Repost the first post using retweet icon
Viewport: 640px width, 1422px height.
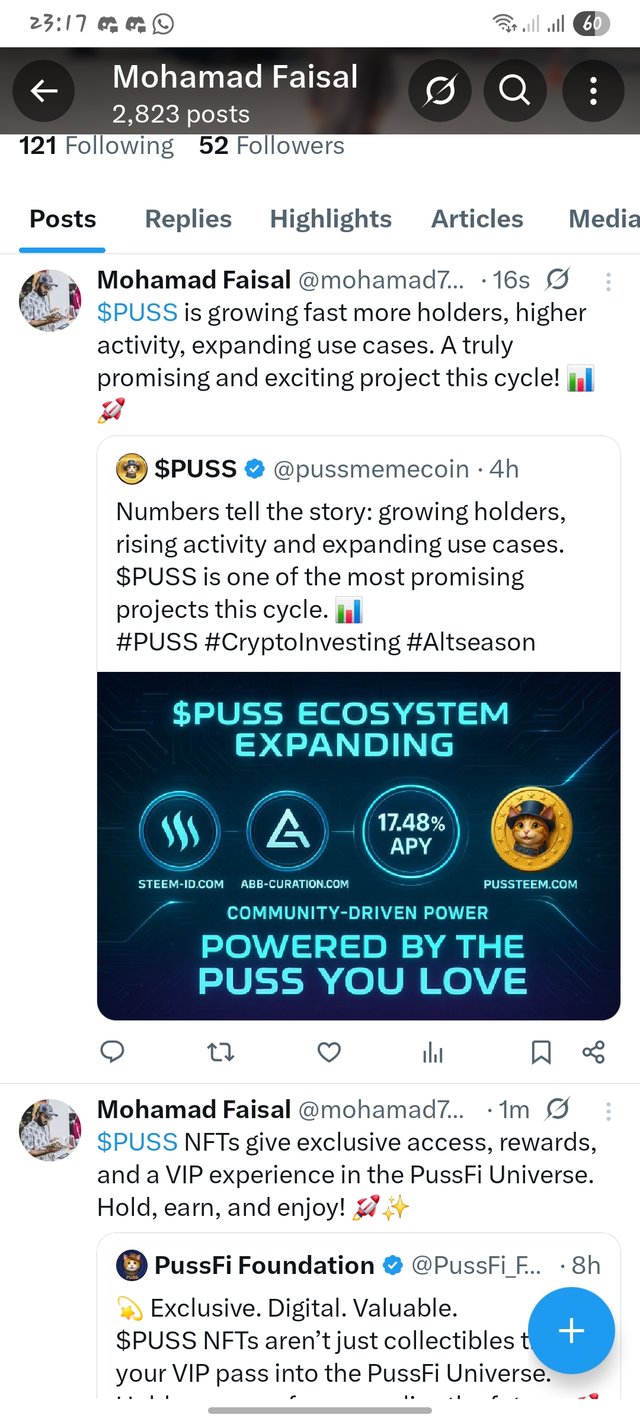tap(220, 1051)
